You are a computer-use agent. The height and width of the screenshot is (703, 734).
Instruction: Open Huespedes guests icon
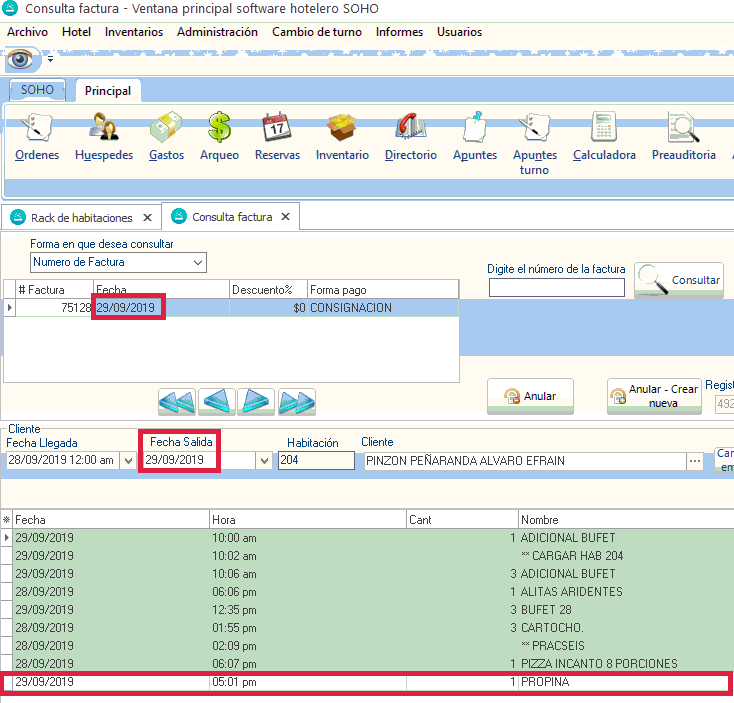[x=103, y=136]
